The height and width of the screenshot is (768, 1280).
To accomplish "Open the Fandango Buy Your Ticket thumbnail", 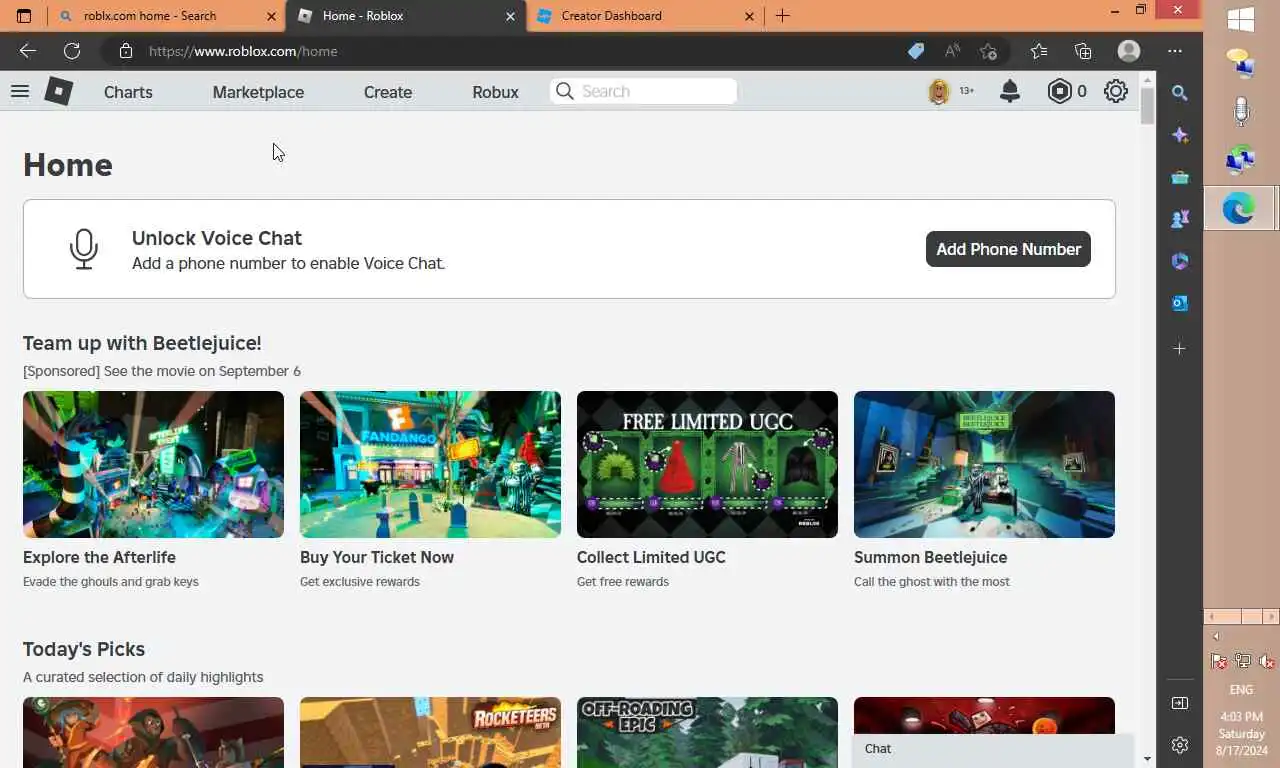I will pos(430,464).
